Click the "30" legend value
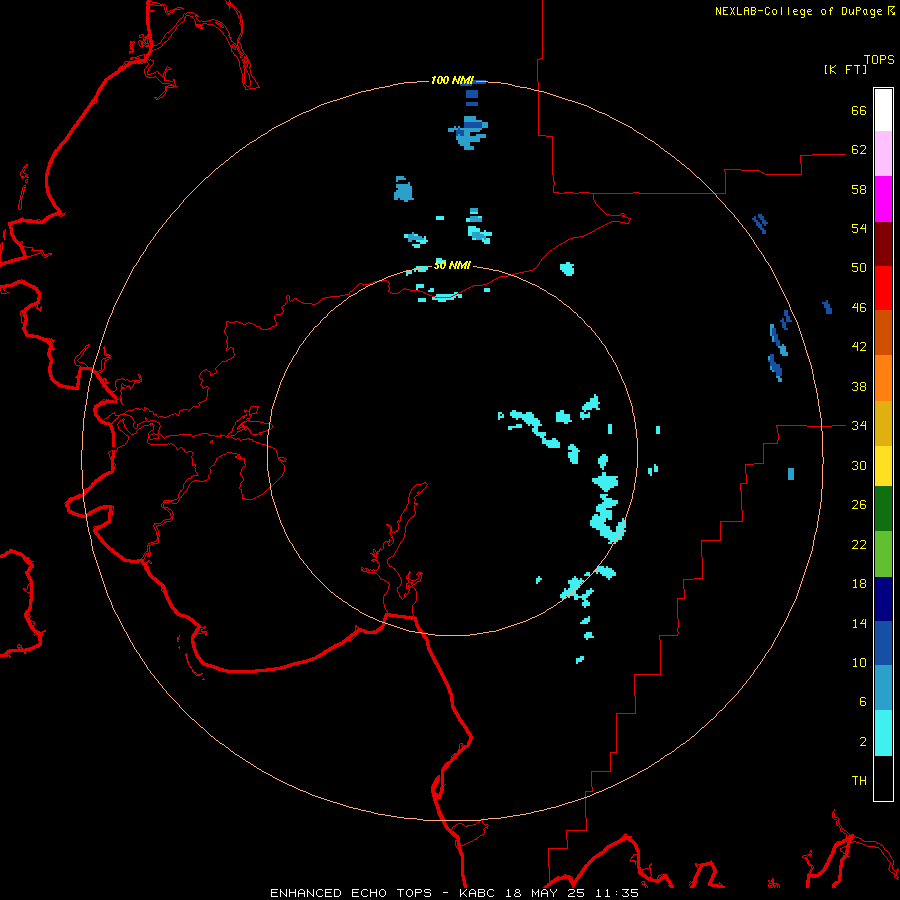The height and width of the screenshot is (900, 900). 859,465
